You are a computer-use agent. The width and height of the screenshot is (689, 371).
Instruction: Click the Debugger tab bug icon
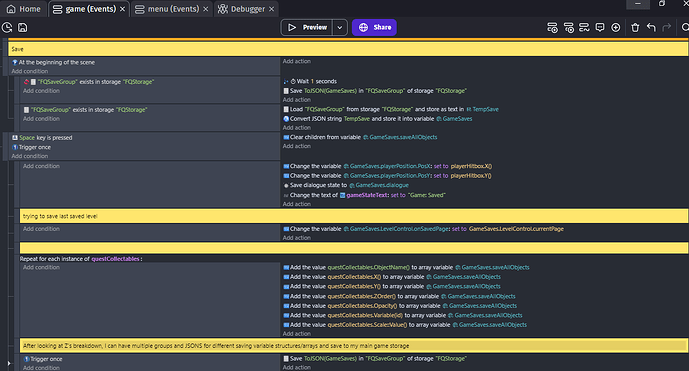(x=223, y=9)
